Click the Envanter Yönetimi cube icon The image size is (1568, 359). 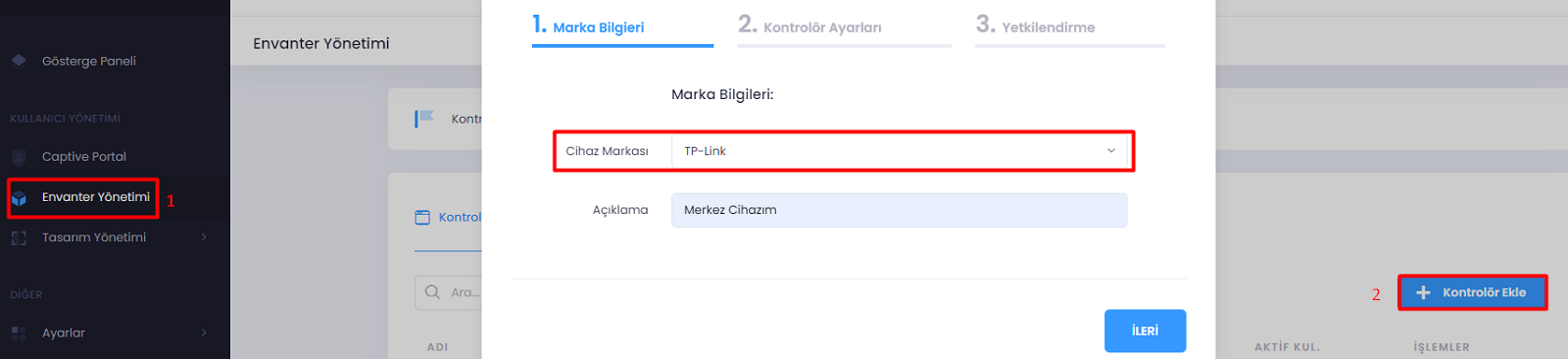point(19,198)
